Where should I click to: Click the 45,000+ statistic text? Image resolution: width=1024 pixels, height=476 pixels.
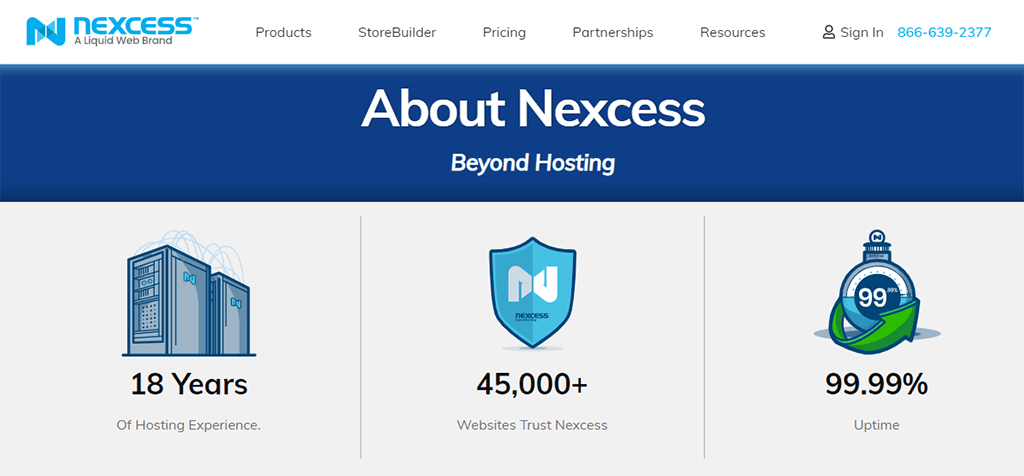(x=532, y=384)
